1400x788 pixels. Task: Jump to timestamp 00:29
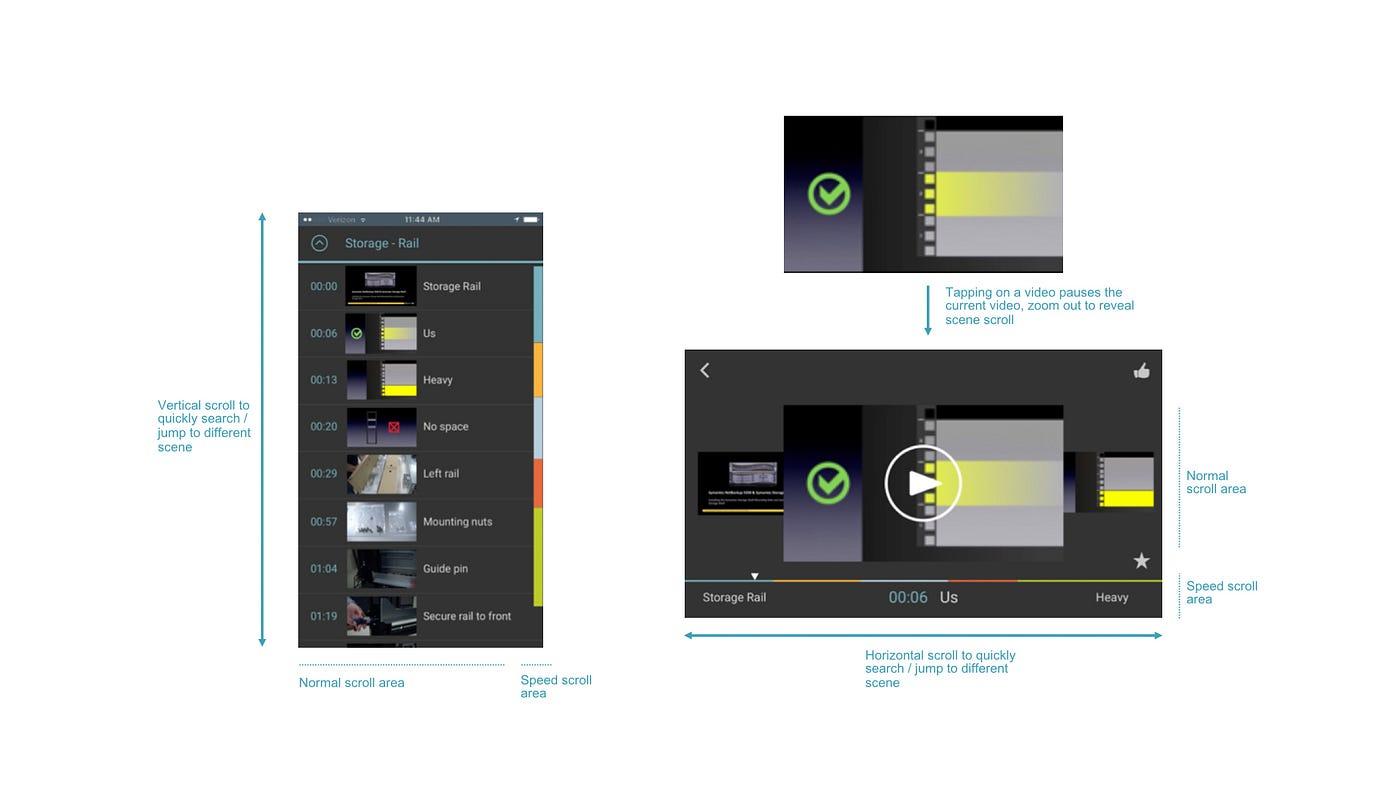(323, 474)
